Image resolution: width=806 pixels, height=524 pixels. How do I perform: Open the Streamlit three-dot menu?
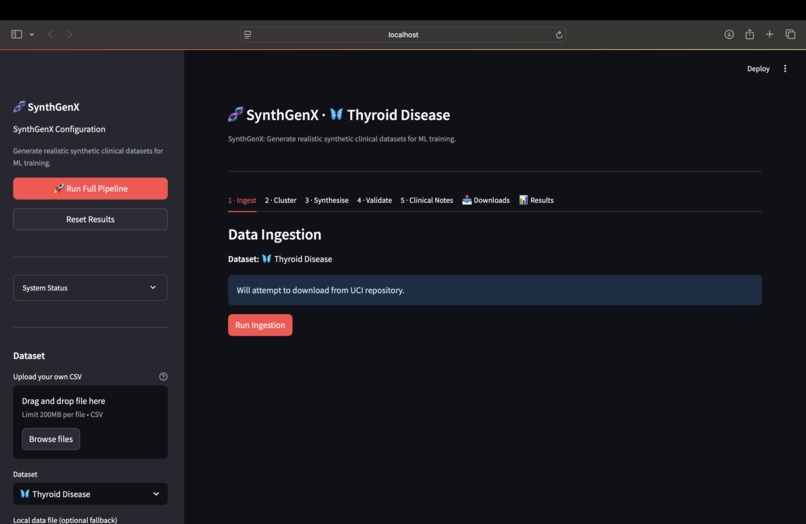[785, 69]
